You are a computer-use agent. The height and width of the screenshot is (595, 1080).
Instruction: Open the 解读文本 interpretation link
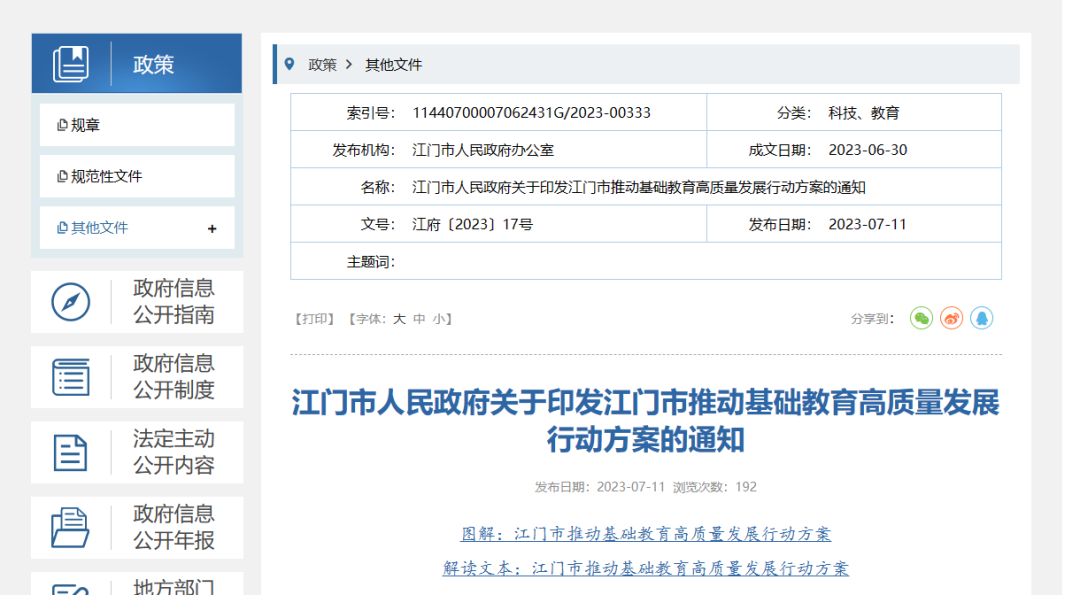(x=645, y=568)
